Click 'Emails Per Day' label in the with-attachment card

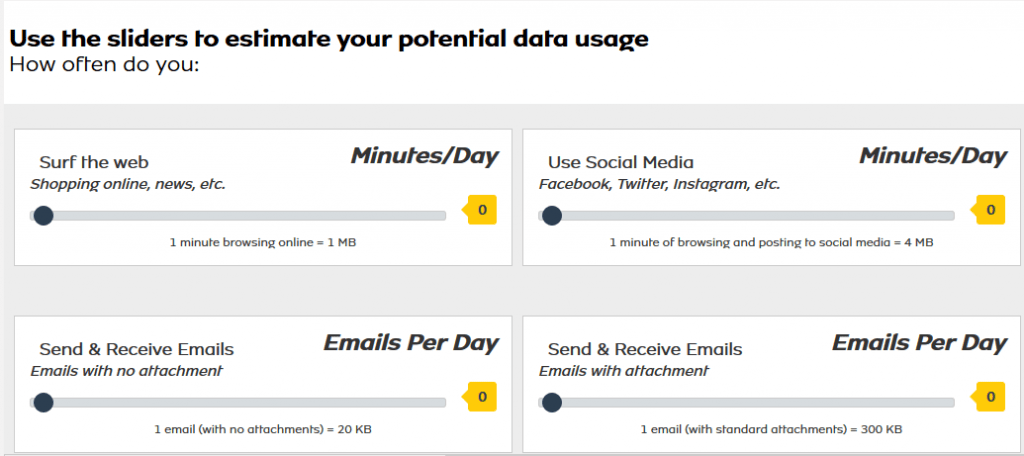pos(919,343)
